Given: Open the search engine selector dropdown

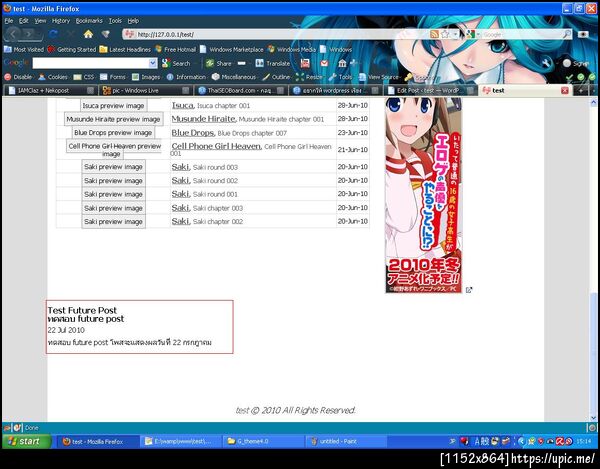Looking at the screenshot, I should pyautogui.click(x=478, y=34).
